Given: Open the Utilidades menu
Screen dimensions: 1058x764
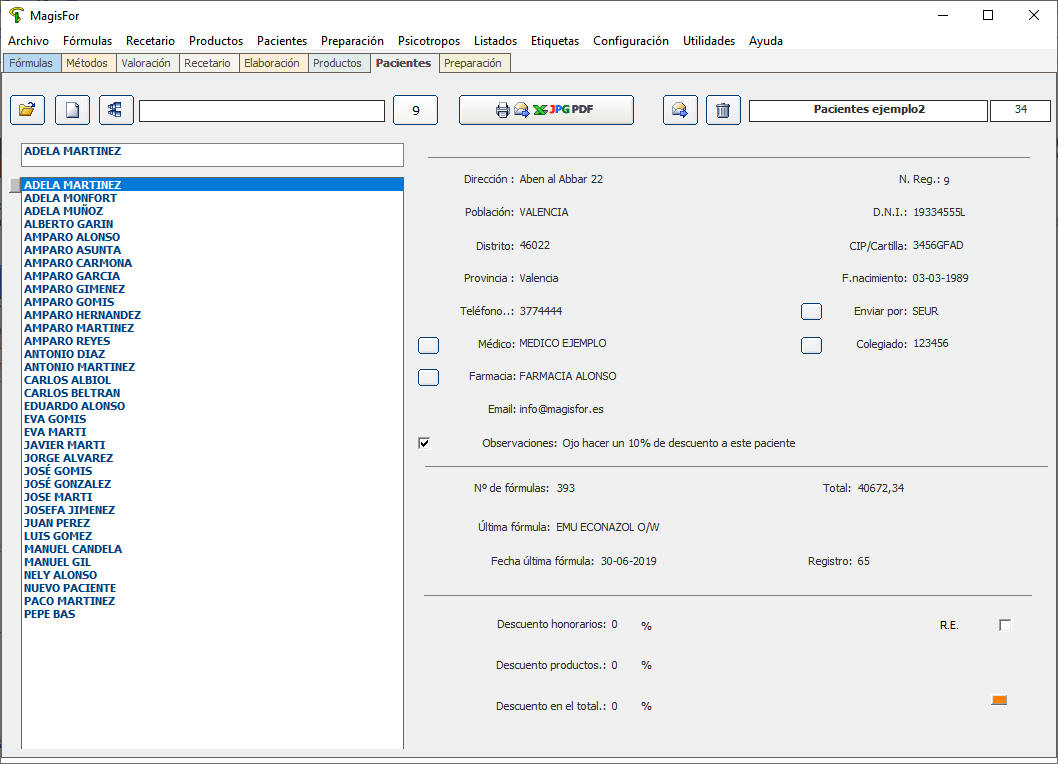Looking at the screenshot, I should [708, 41].
